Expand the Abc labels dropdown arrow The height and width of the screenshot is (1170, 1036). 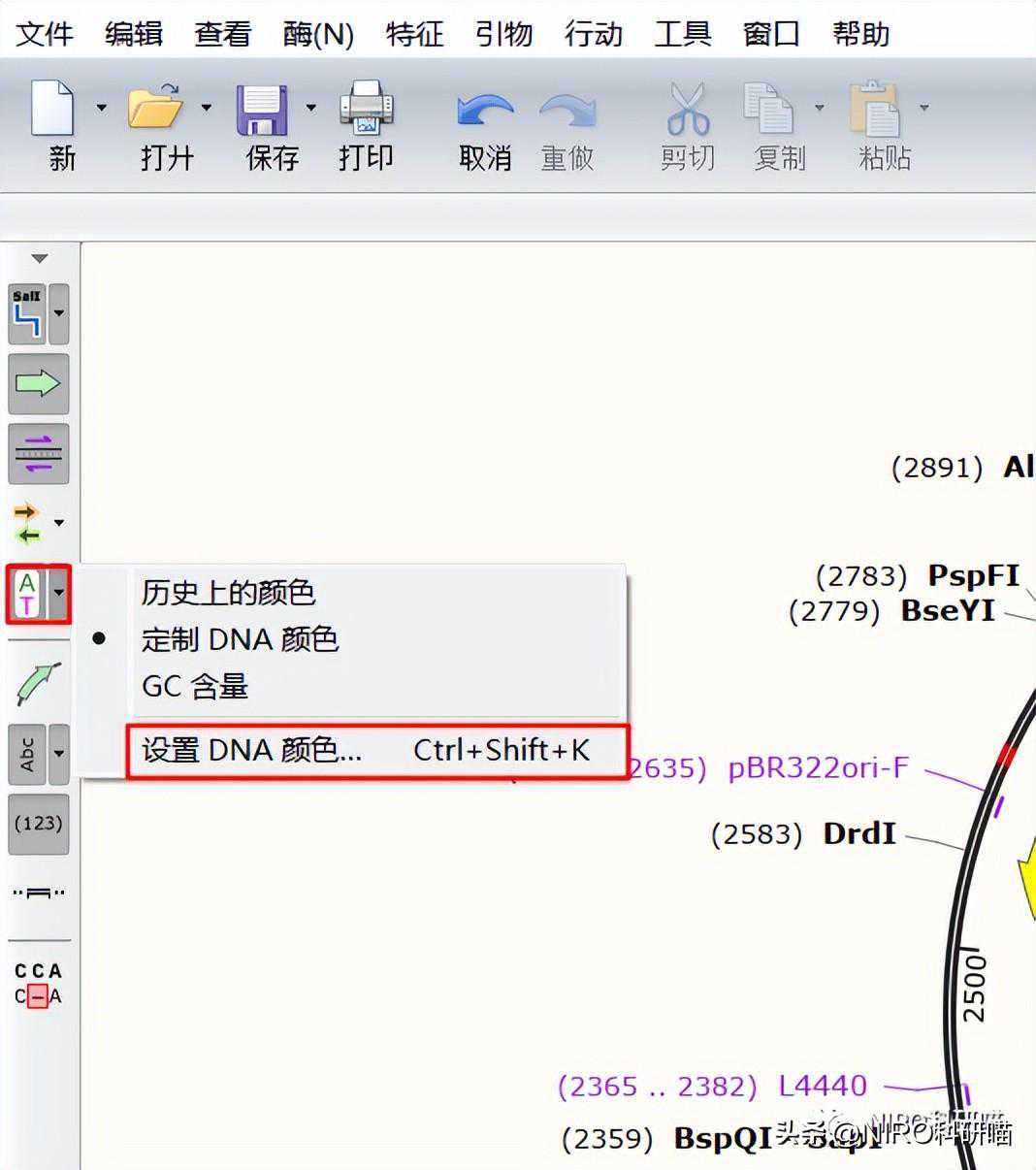point(59,753)
